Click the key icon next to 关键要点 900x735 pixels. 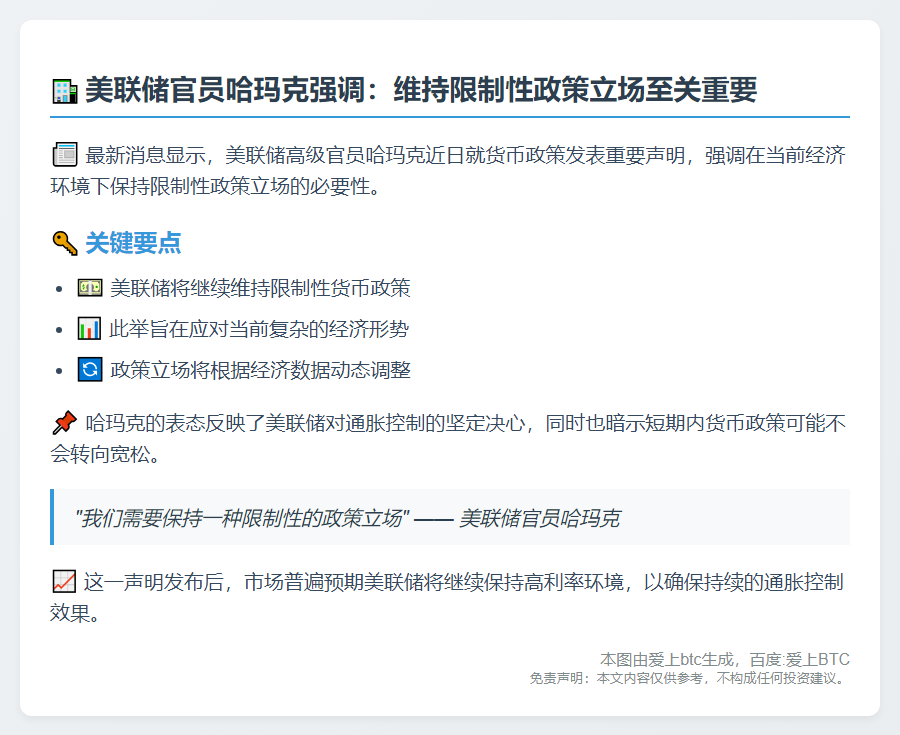[x=62, y=242]
